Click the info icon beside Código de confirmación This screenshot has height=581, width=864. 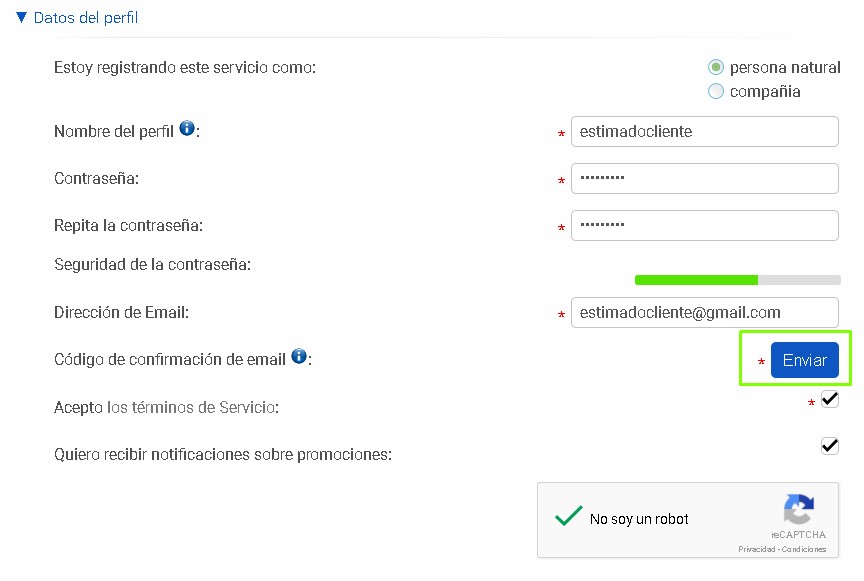coord(299,356)
